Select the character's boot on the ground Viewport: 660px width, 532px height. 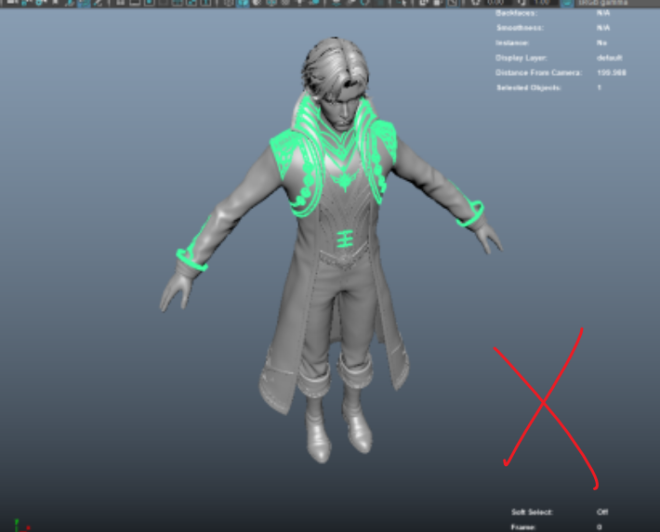point(356,425)
